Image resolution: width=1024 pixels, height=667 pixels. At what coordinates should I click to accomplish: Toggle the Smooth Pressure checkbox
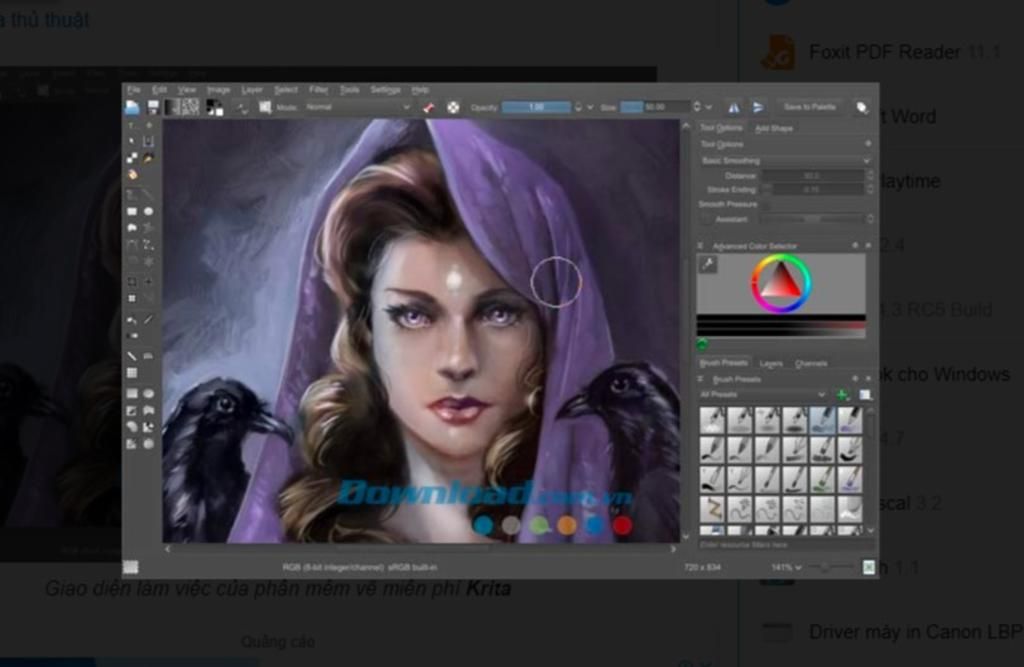767,204
